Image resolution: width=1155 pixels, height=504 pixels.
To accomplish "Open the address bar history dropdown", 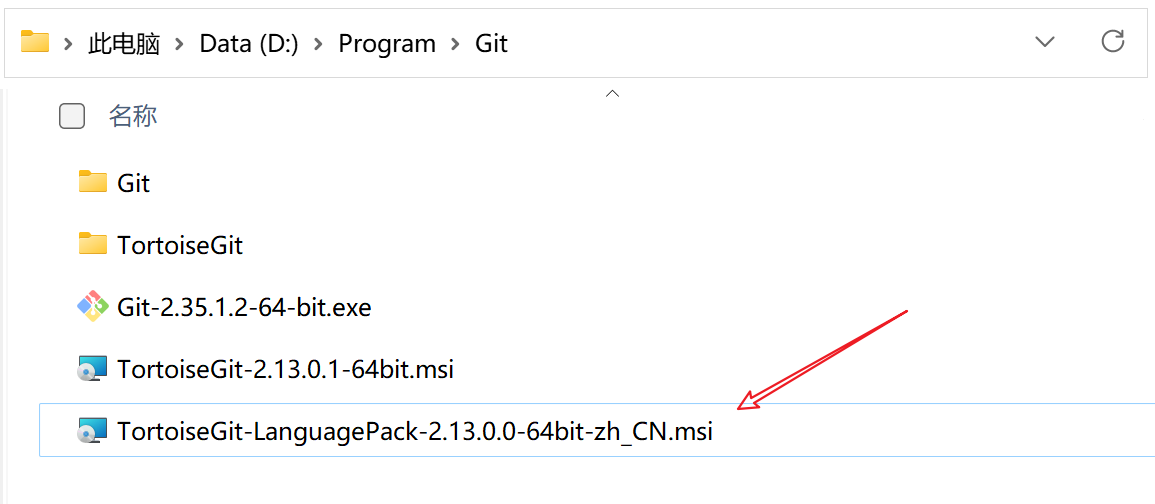I will 1045,42.
